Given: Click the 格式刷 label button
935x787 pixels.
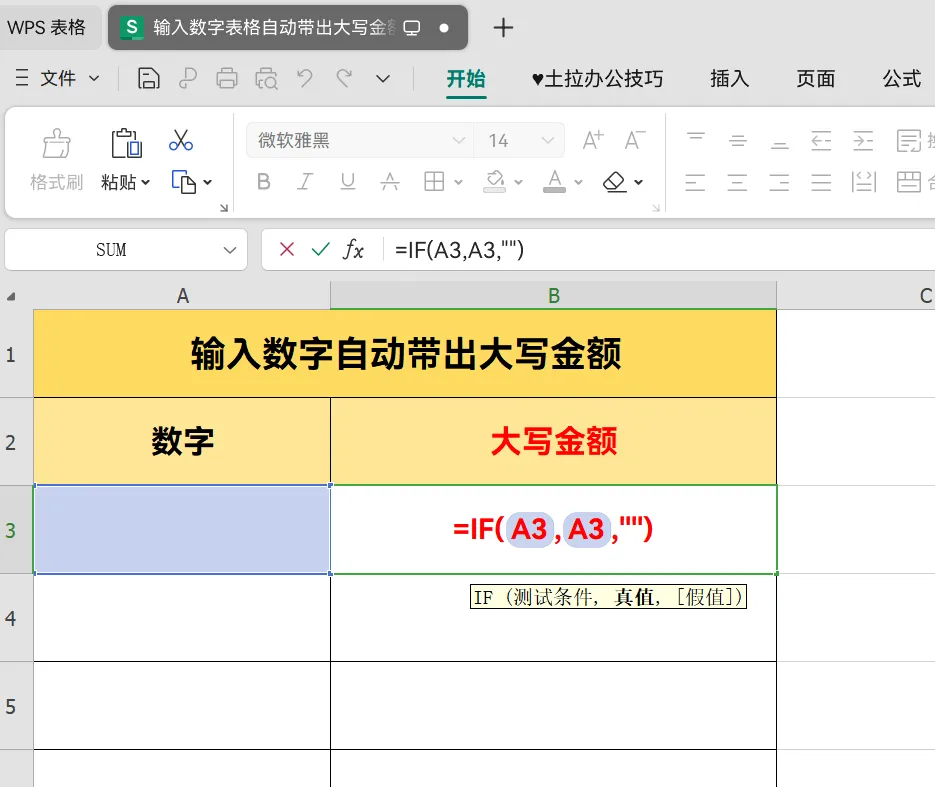Looking at the screenshot, I should click(57, 182).
